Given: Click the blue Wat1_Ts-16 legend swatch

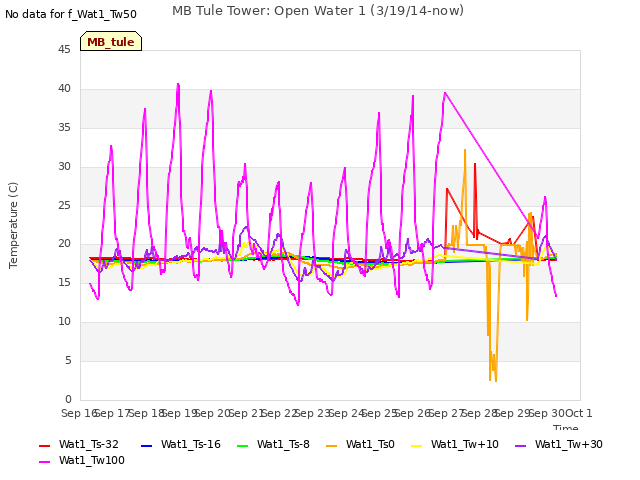Looking at the screenshot, I should 147,445.
